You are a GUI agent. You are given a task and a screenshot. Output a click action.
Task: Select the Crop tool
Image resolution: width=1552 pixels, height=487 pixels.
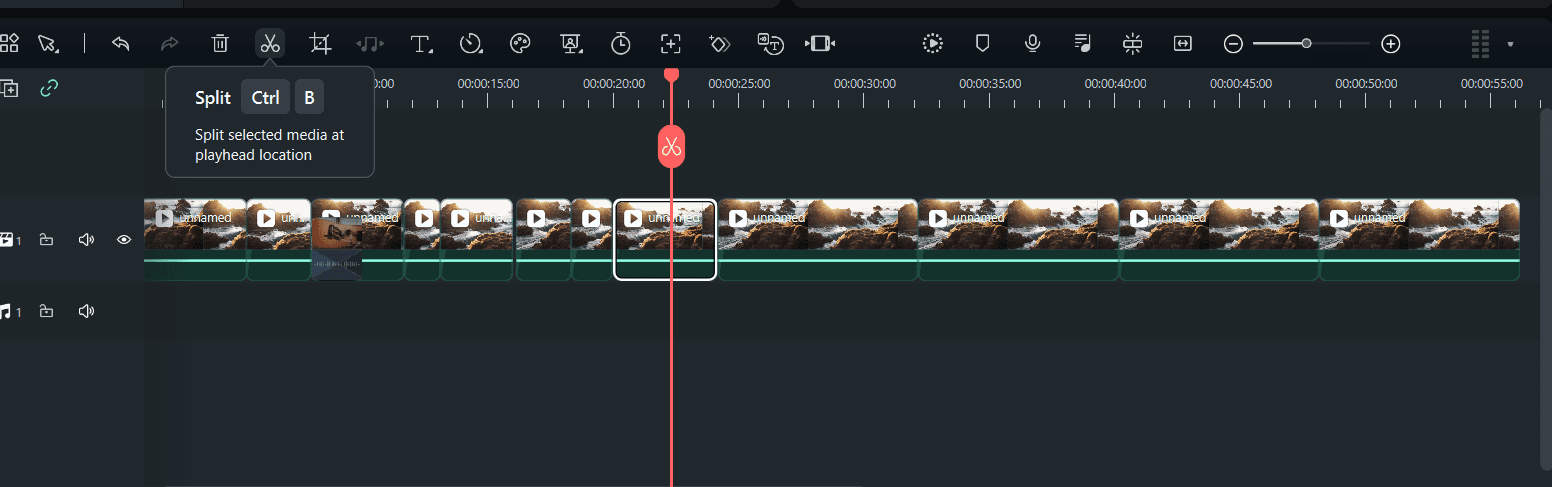pyautogui.click(x=320, y=43)
